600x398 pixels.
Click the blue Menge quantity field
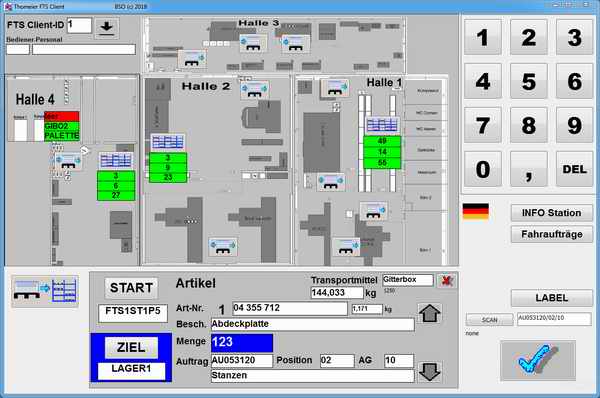click(242, 343)
